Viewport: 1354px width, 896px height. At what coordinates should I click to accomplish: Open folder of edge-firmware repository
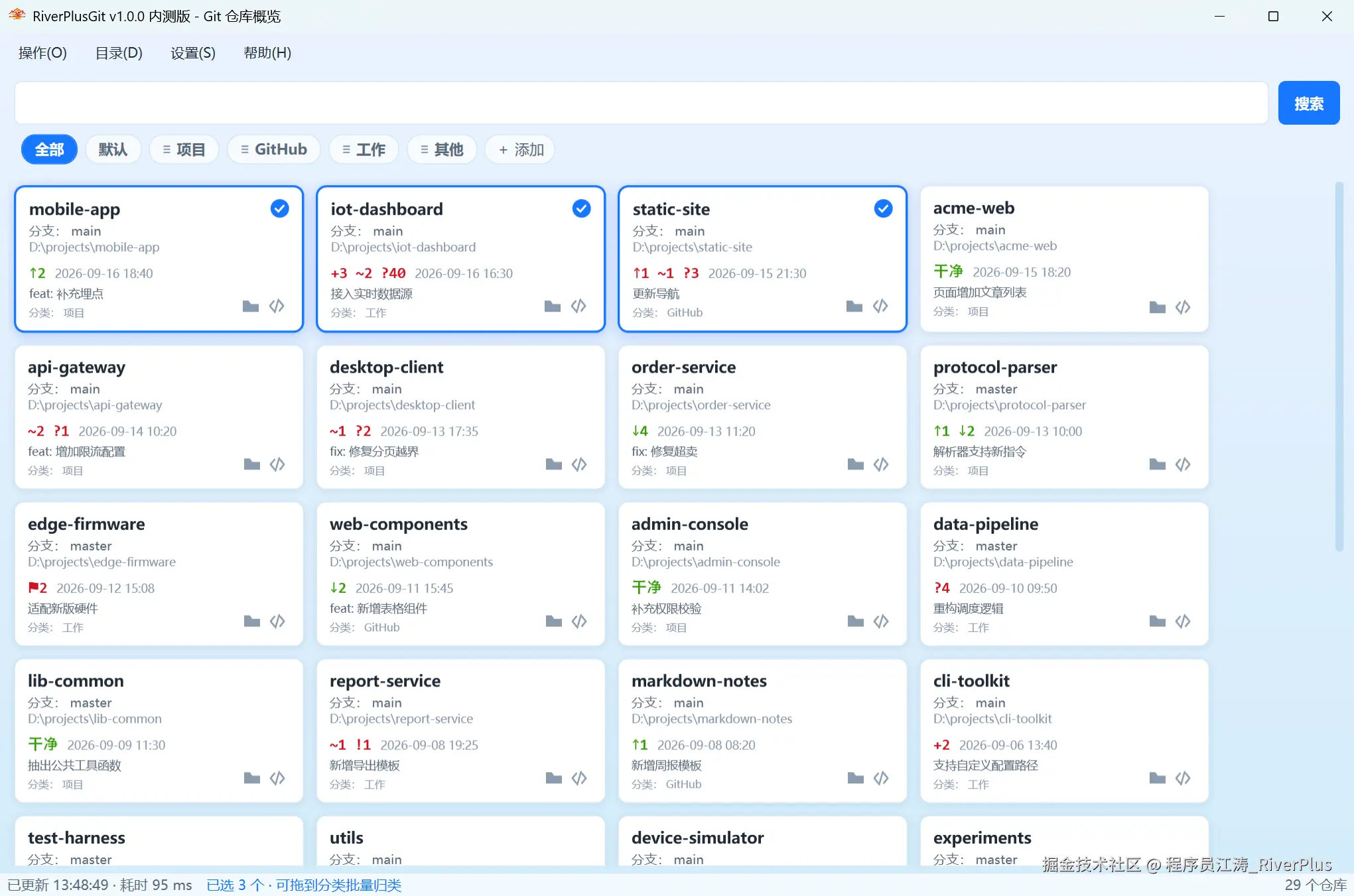[252, 621]
